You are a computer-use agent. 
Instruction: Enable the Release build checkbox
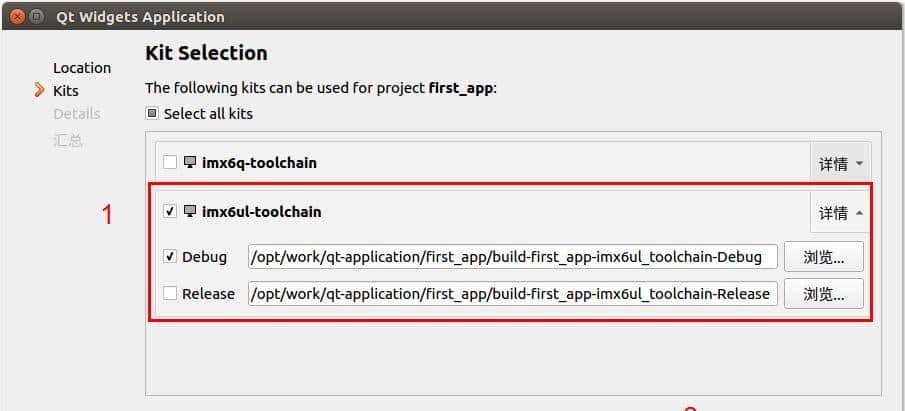[x=170, y=294]
